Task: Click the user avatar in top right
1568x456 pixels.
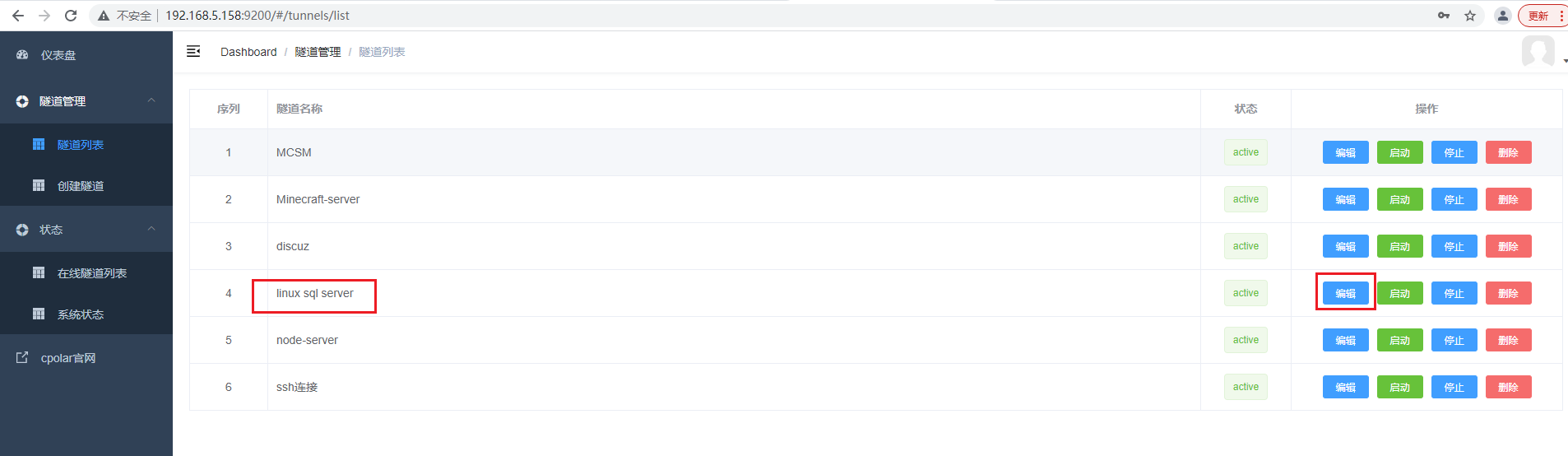Action: coord(1538,51)
